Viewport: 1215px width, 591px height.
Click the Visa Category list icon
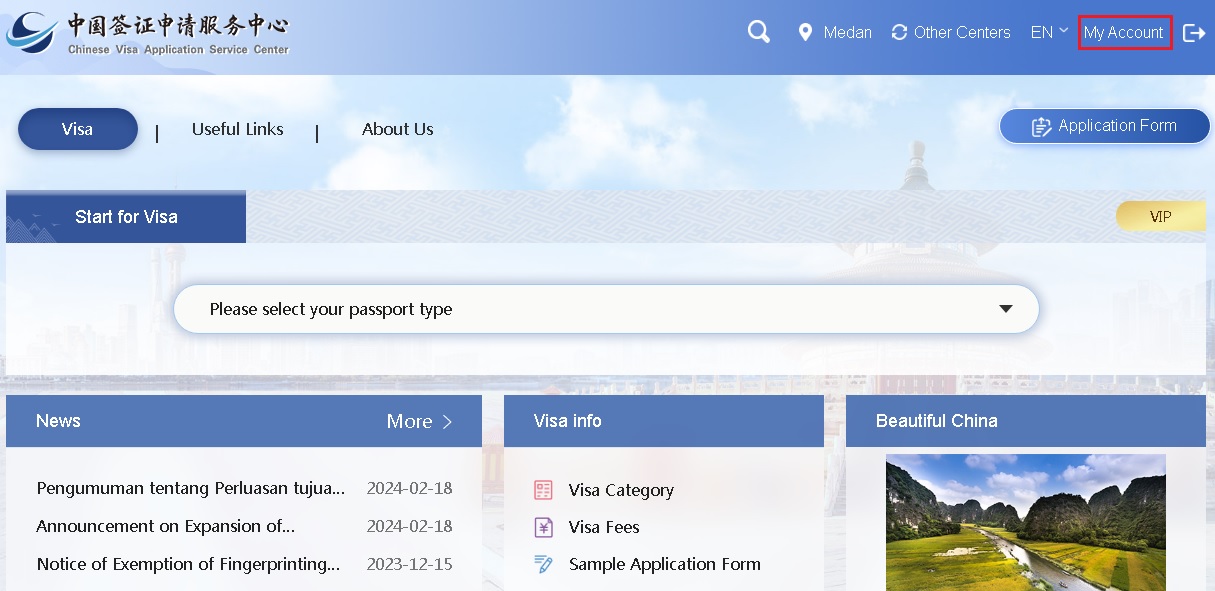543,490
